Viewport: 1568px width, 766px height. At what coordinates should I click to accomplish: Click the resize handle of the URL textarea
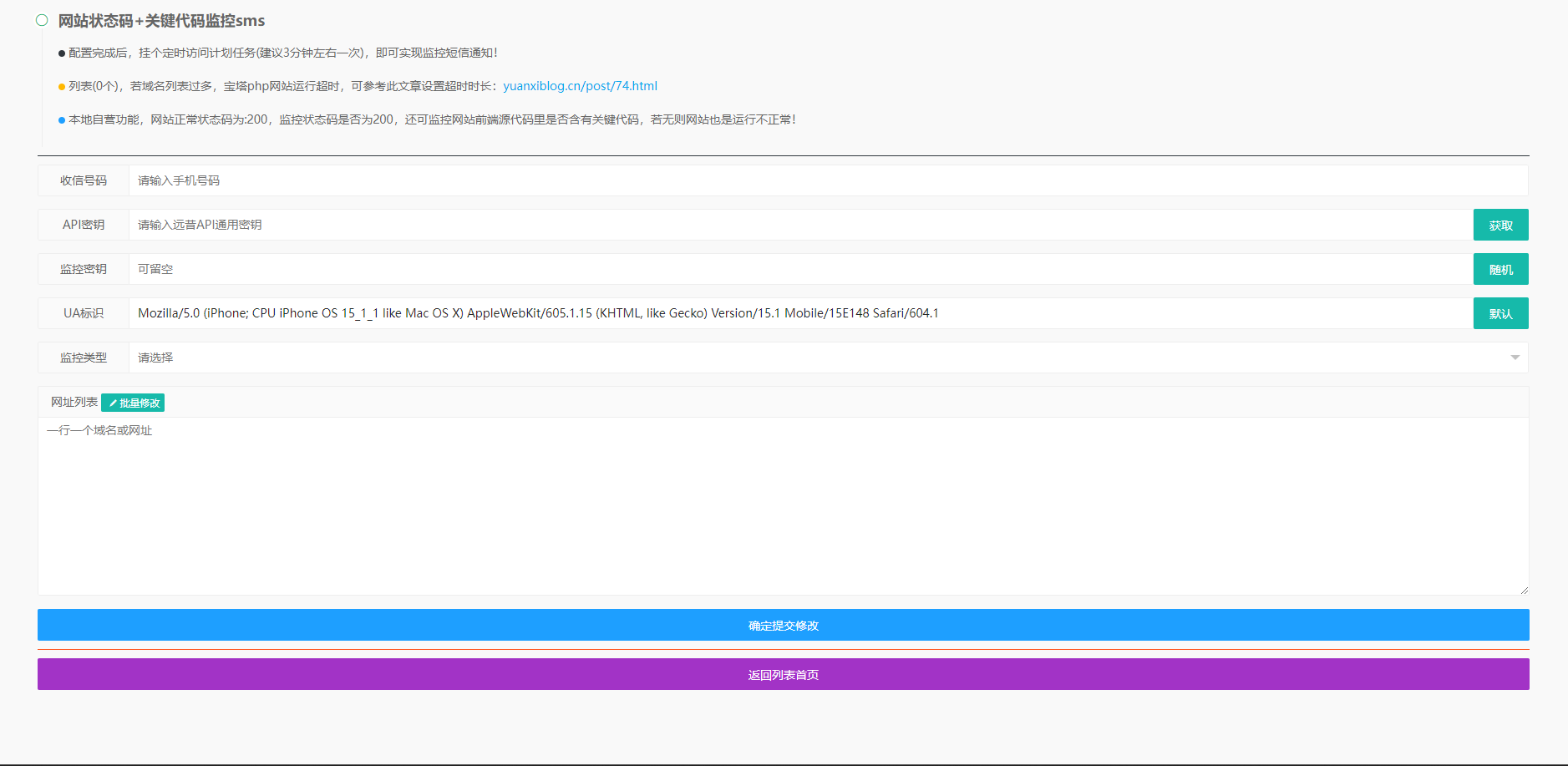pos(1524,590)
